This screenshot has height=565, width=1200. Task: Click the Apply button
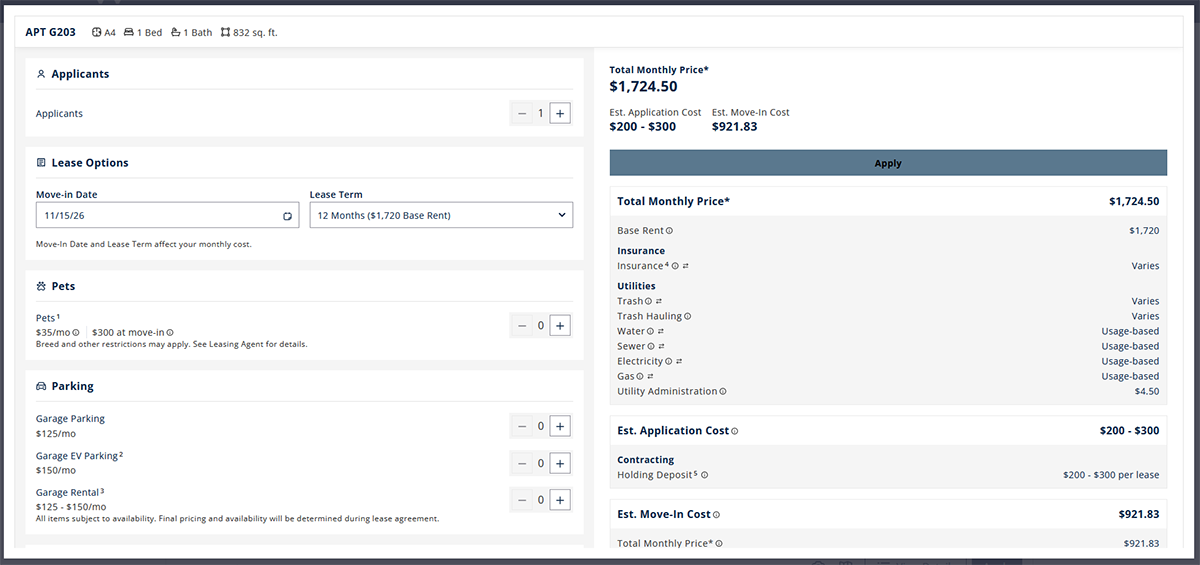(x=888, y=163)
